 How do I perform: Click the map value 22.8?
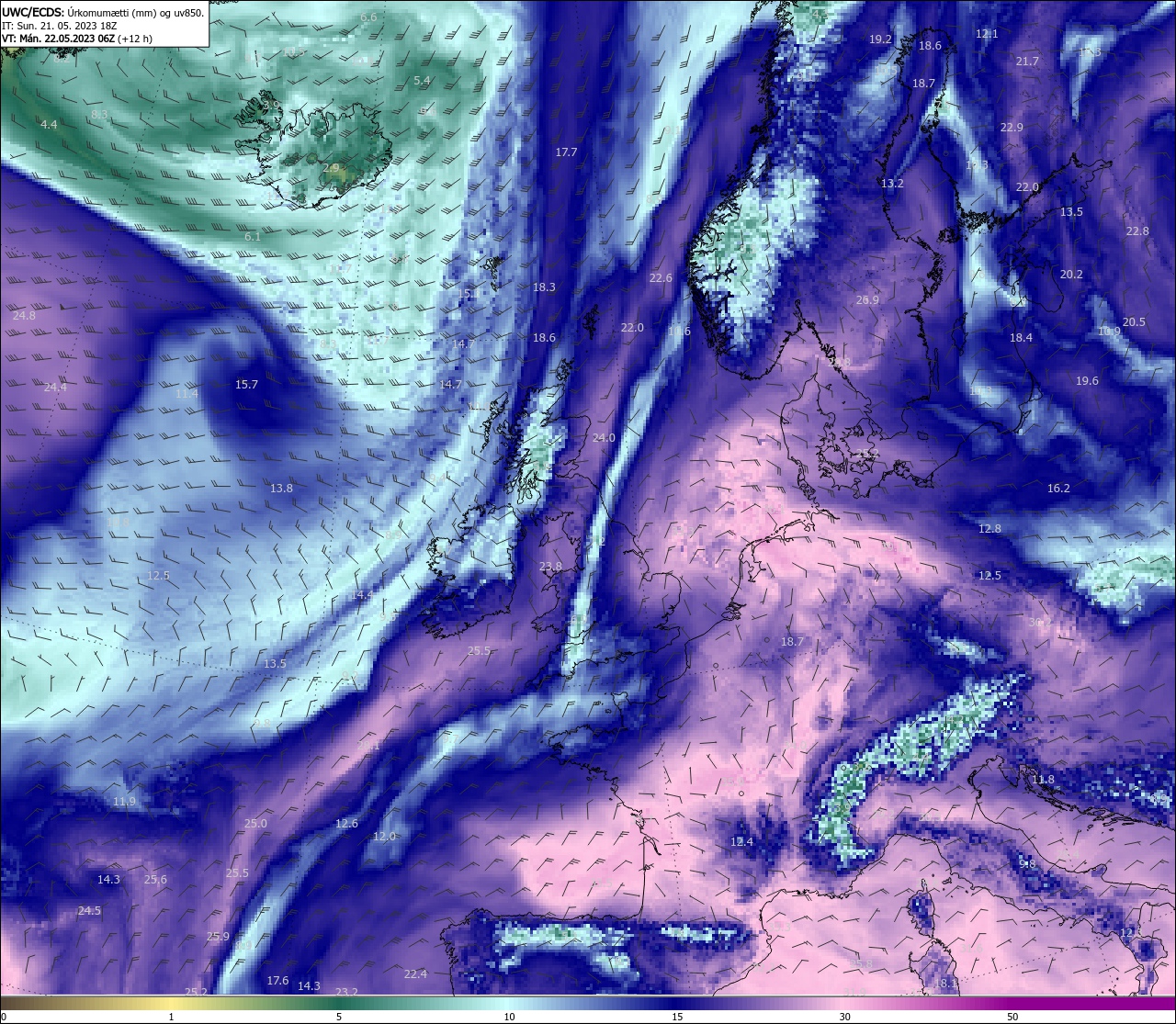pos(1137,231)
